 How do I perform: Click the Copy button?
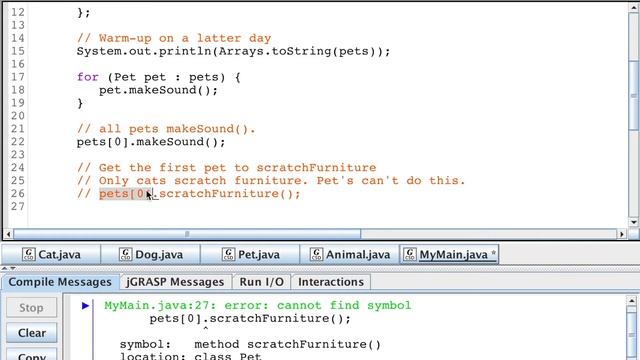[31, 355]
